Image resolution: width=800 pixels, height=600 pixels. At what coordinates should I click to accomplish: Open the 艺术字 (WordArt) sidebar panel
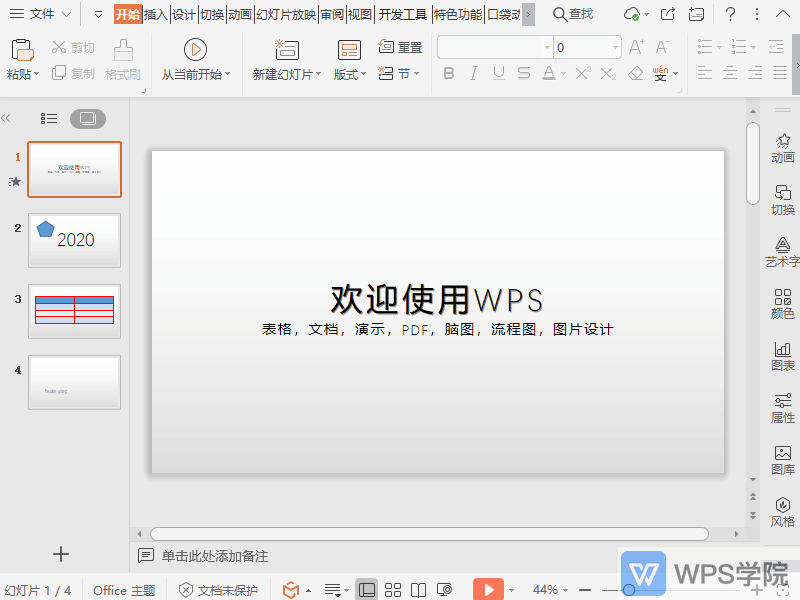point(783,250)
